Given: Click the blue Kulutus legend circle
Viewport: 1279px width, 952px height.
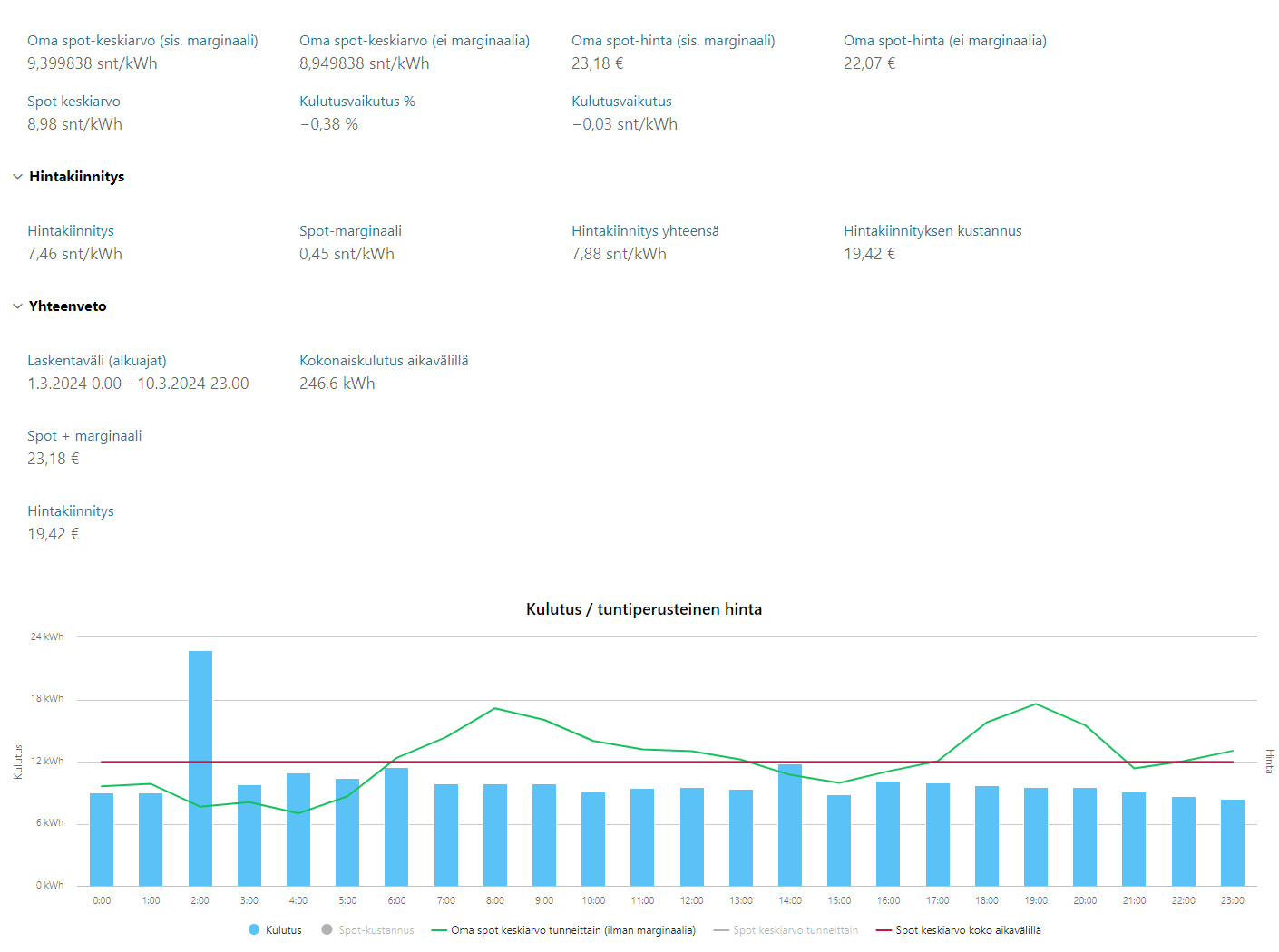Looking at the screenshot, I should point(254,930).
